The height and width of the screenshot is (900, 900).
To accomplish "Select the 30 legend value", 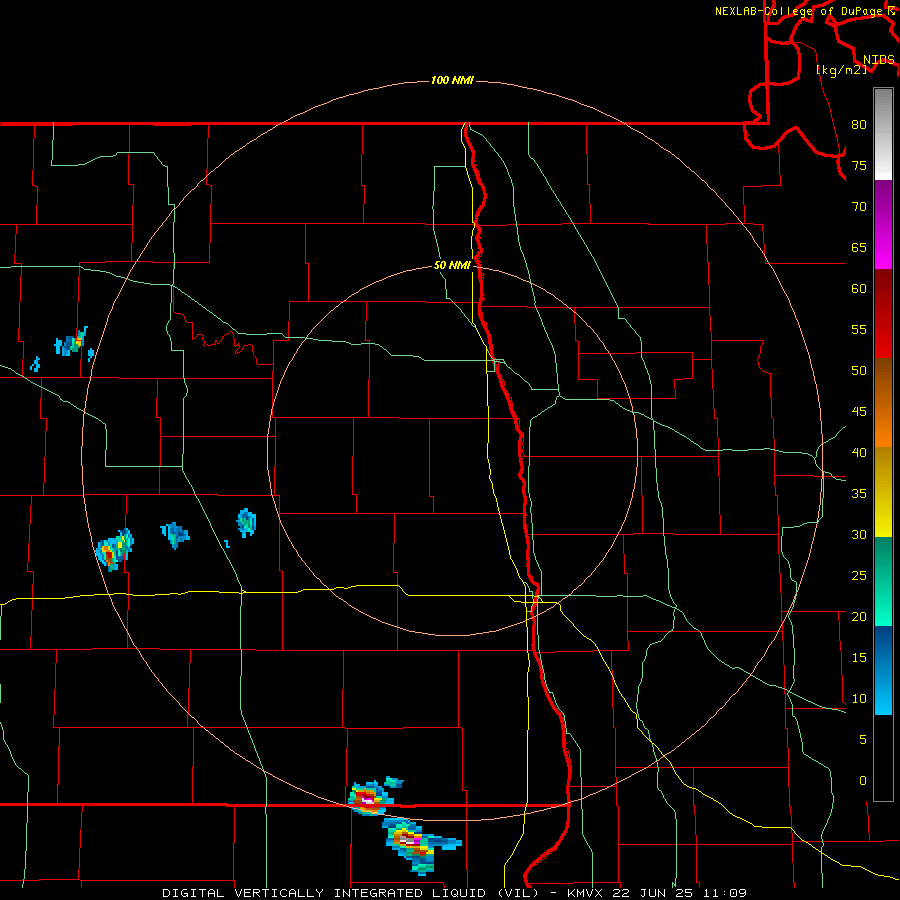I will tap(859, 534).
